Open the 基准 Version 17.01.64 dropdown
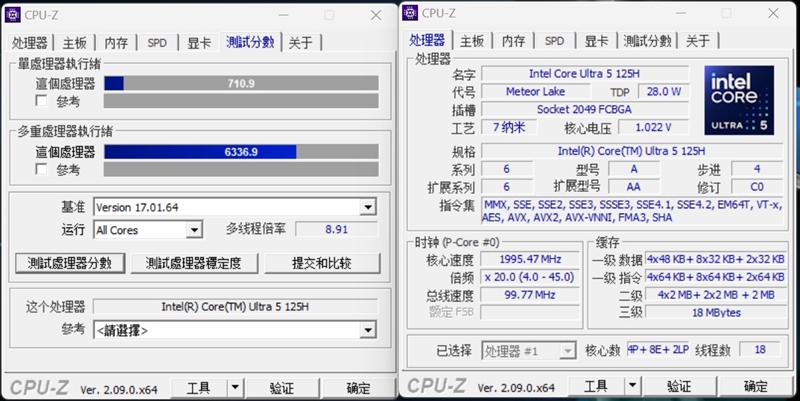 tap(367, 207)
